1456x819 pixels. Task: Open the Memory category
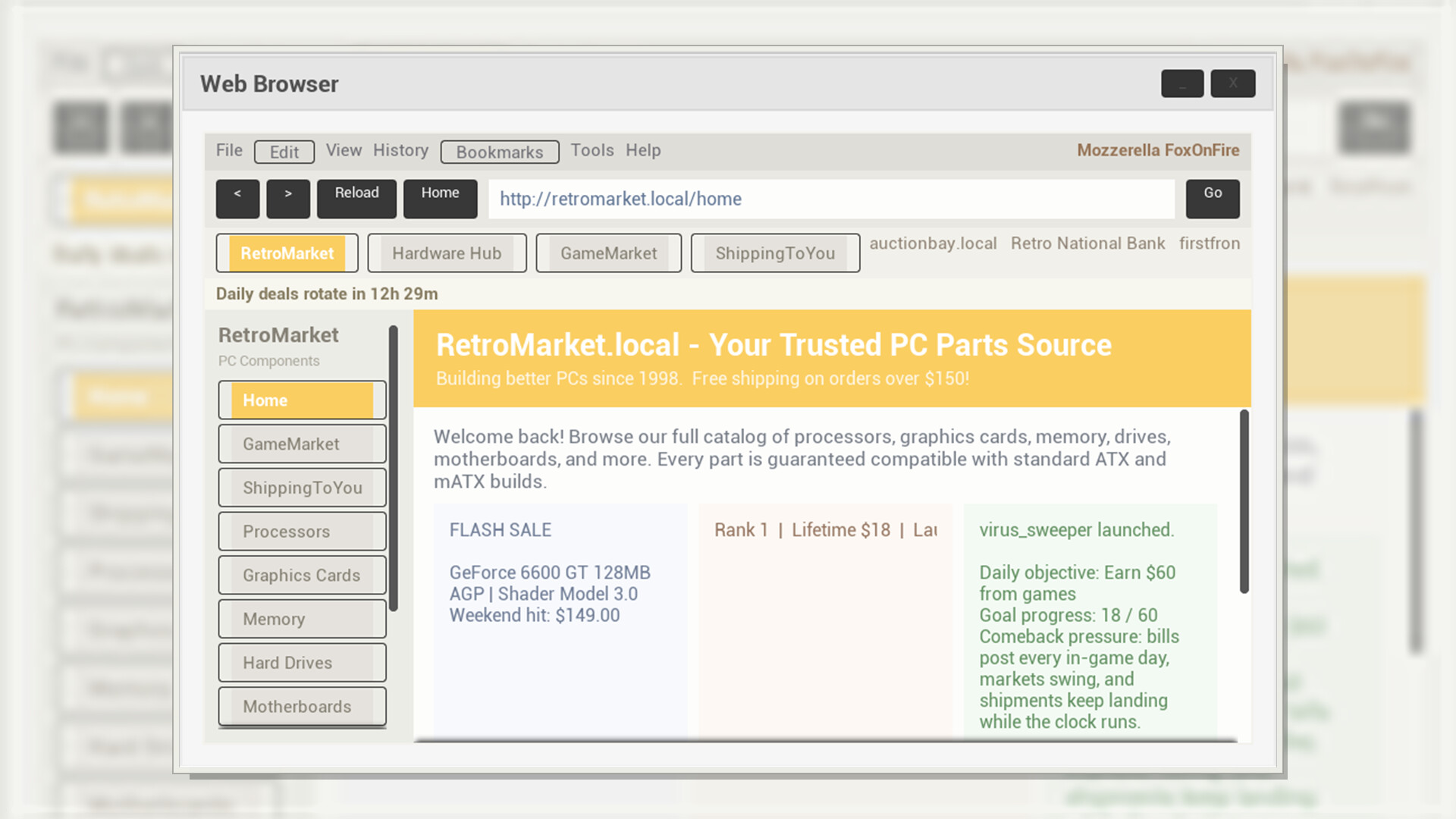coord(302,620)
